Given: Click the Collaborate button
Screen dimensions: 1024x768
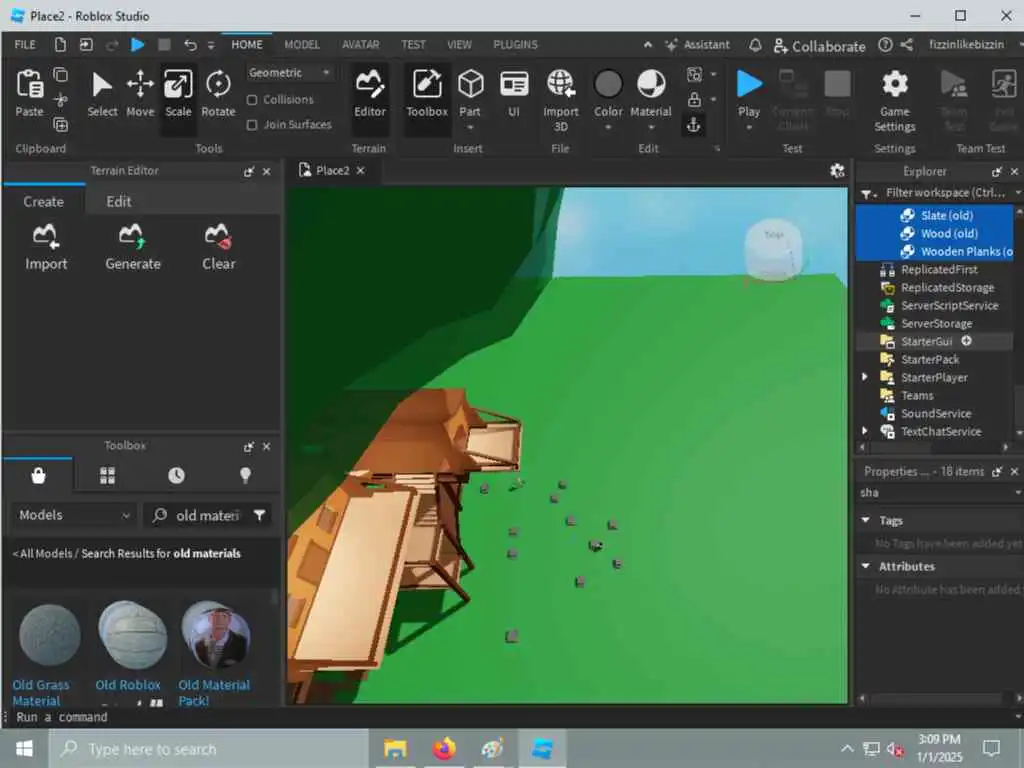Looking at the screenshot, I should 820,46.
